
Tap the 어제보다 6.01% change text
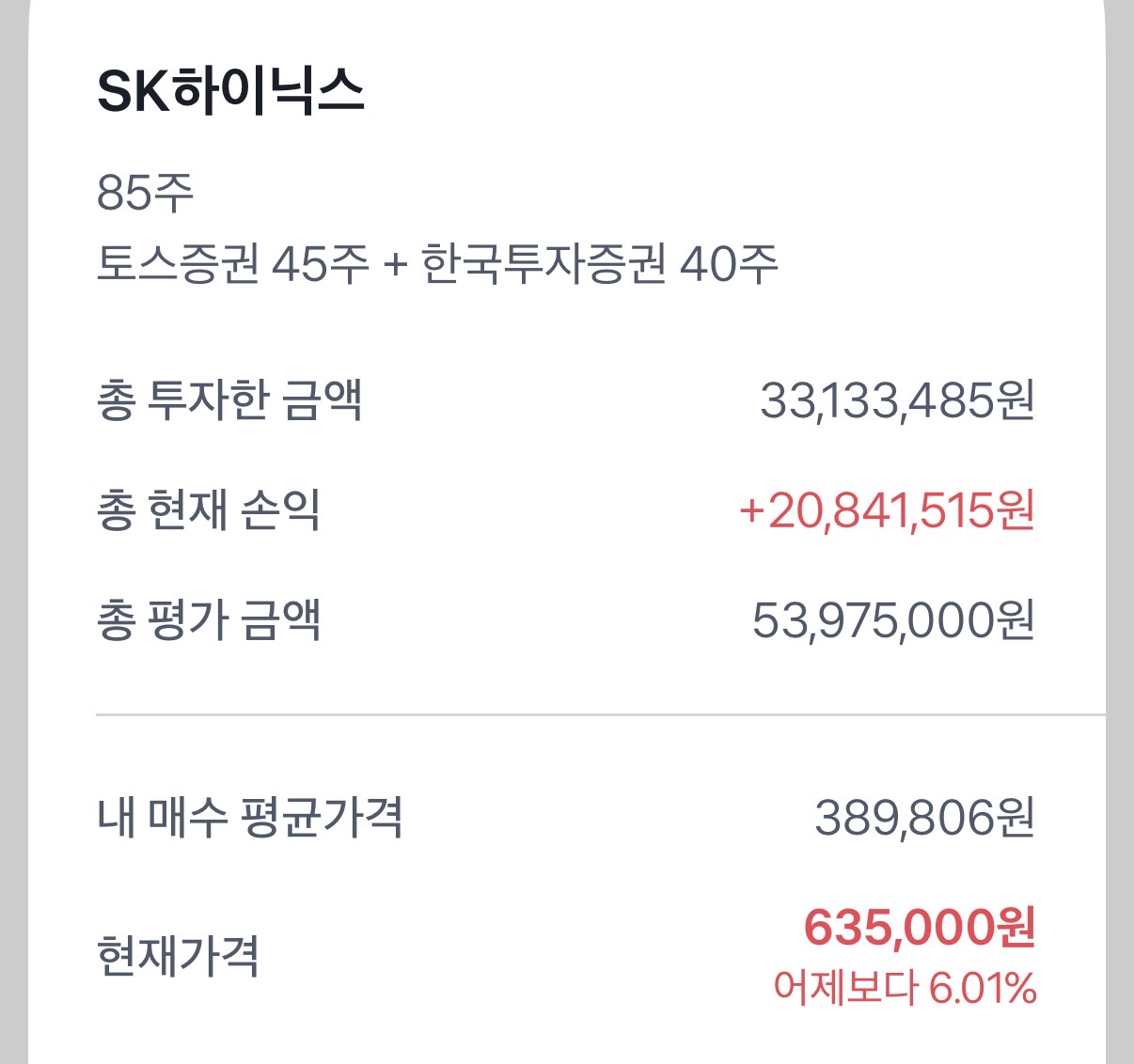(x=905, y=988)
